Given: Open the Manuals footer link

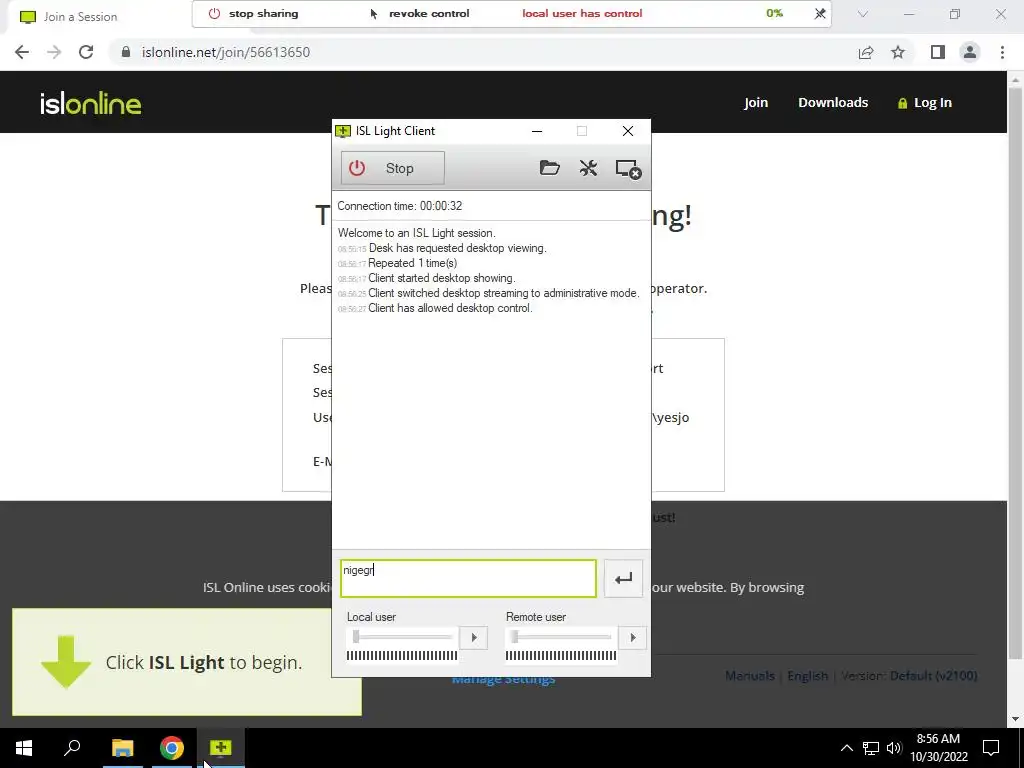Looking at the screenshot, I should tap(750, 676).
